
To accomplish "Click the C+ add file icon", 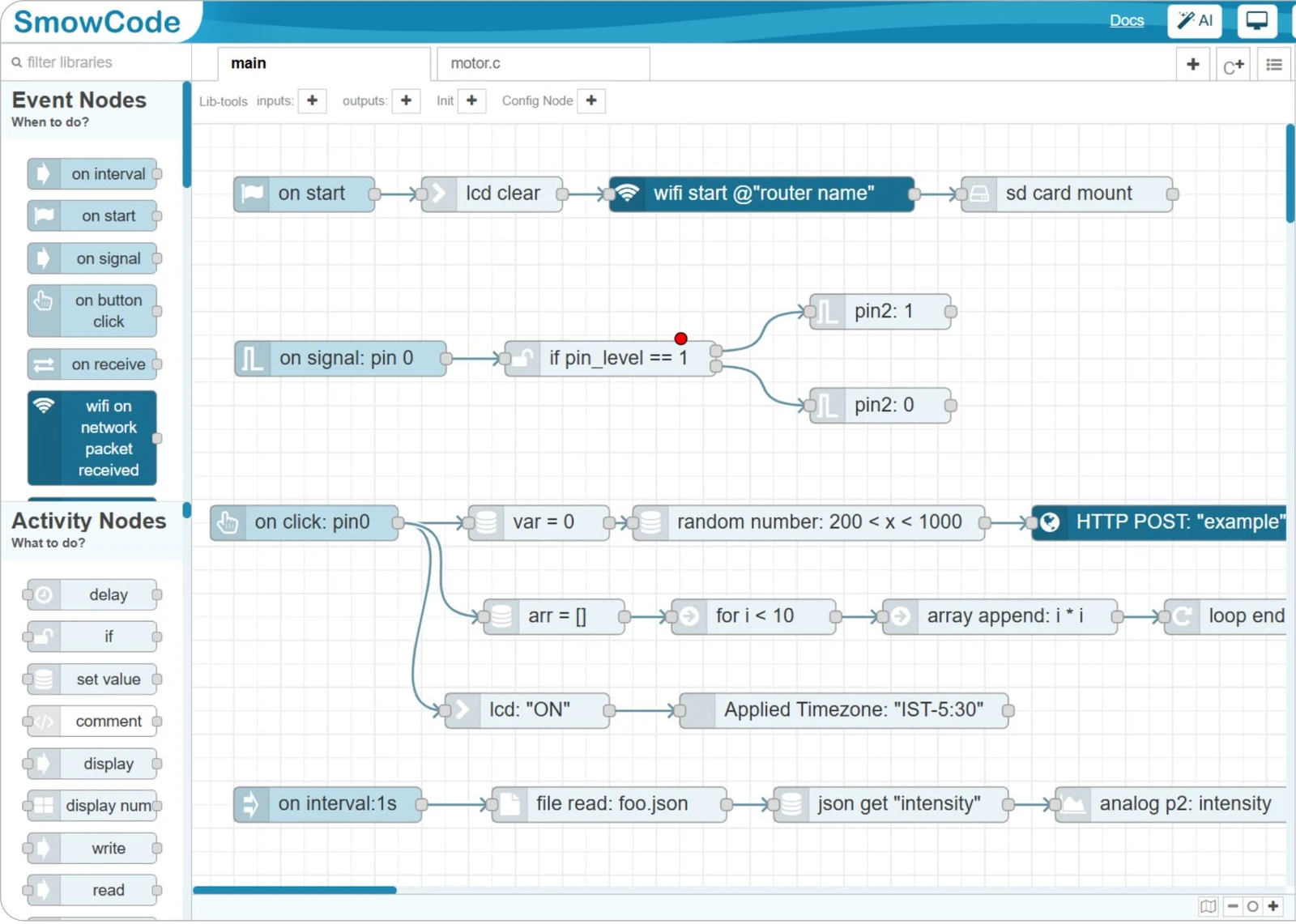I will 1233,65.
